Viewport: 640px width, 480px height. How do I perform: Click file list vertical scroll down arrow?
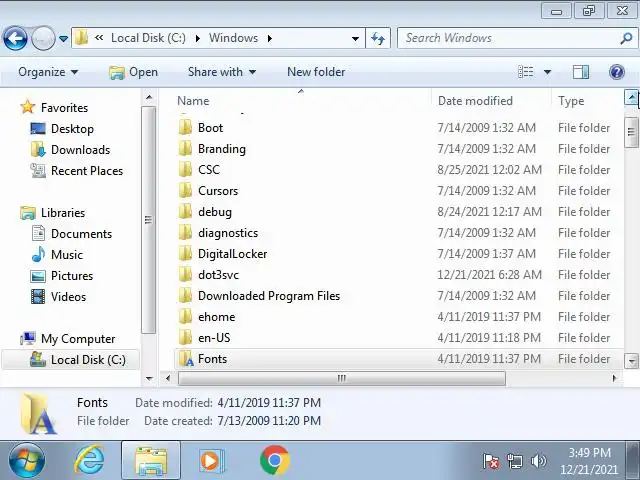click(631, 361)
